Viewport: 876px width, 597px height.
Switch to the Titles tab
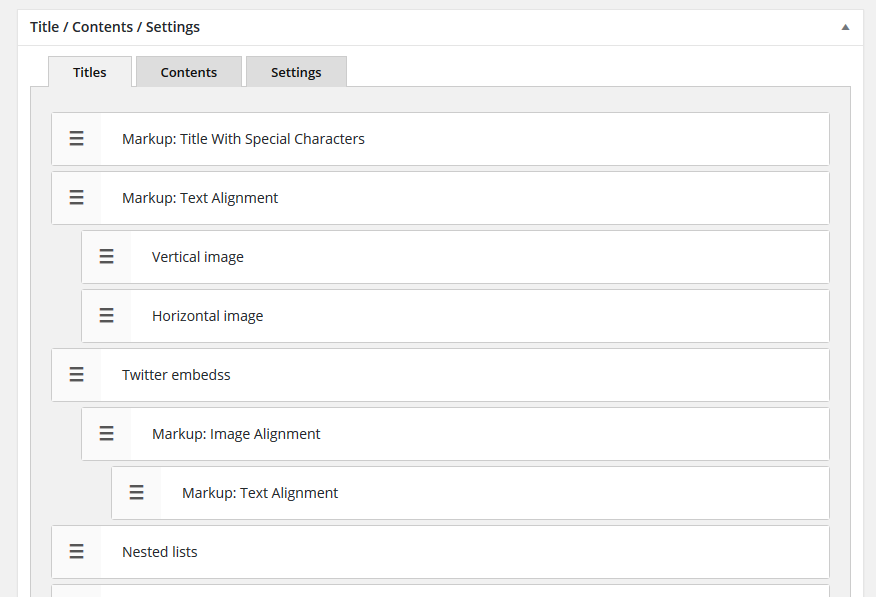(x=90, y=72)
